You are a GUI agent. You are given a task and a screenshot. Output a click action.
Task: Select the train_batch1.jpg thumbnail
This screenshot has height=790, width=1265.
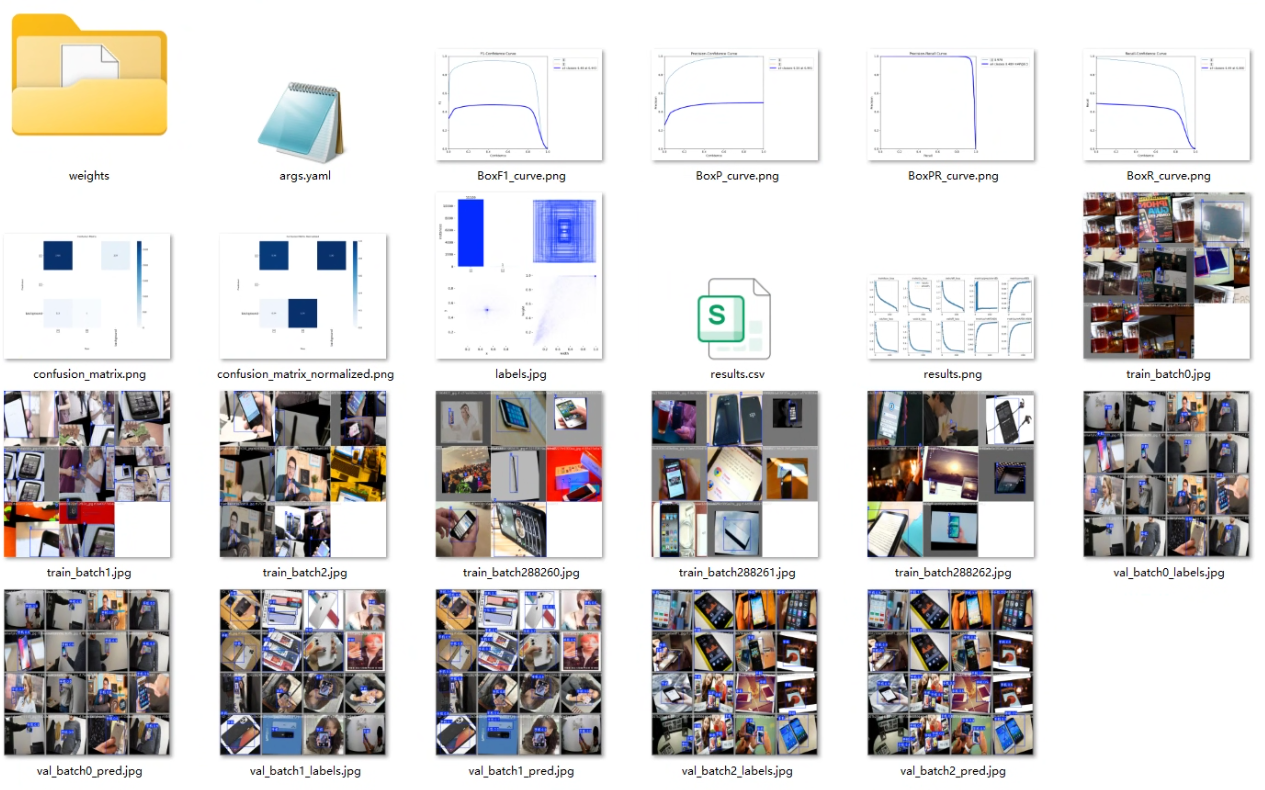(x=88, y=474)
